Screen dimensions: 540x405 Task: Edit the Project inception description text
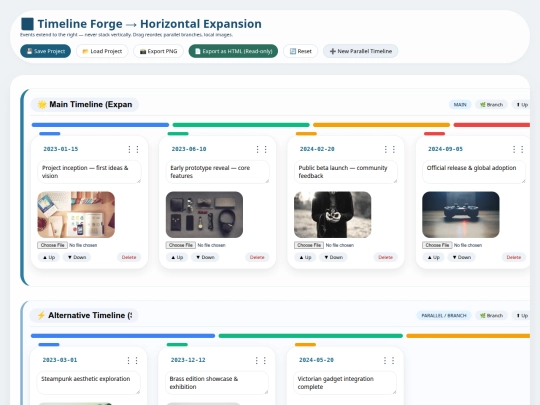(x=90, y=172)
